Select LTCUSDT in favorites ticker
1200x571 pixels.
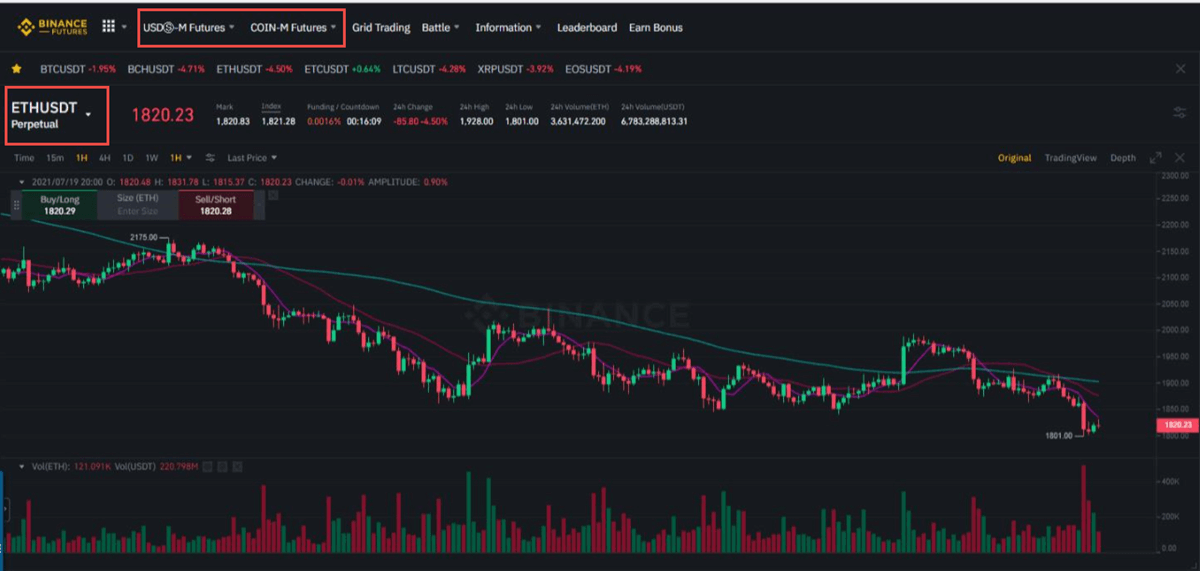(429, 69)
